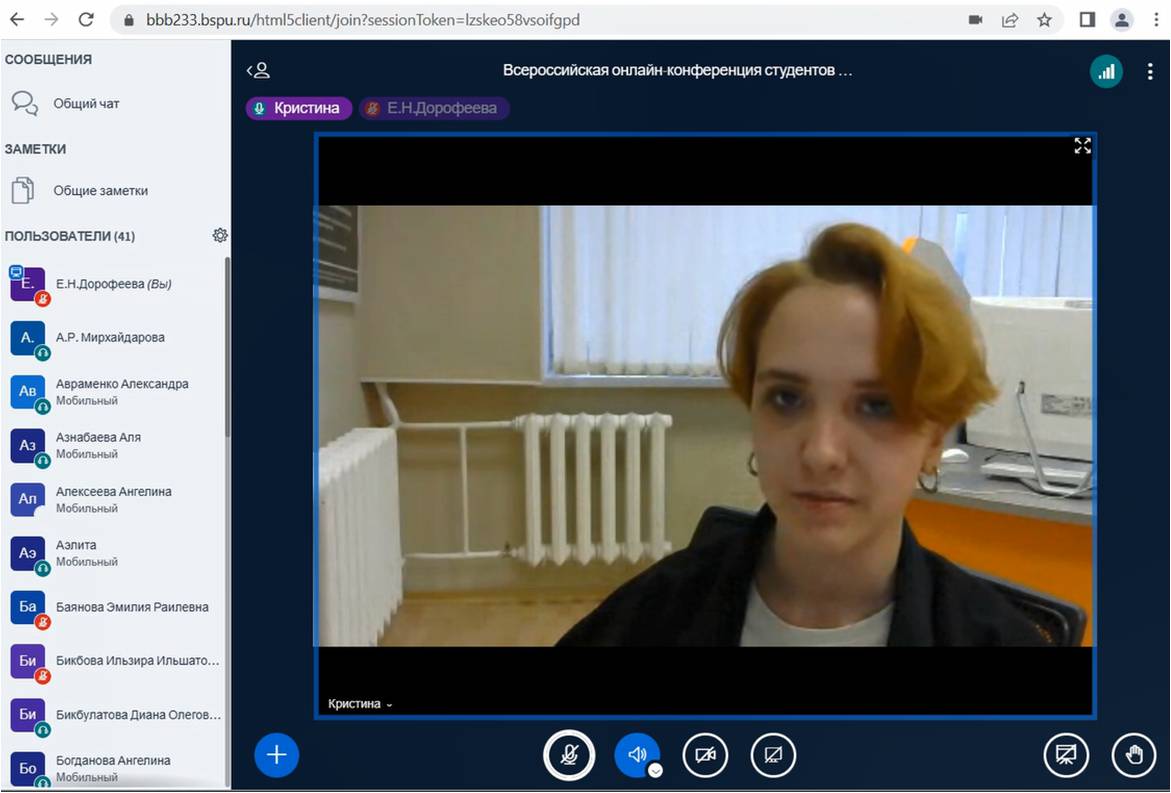1171x793 pixels.
Task: Expand the audio device dropdown arrow
Action: click(x=655, y=770)
